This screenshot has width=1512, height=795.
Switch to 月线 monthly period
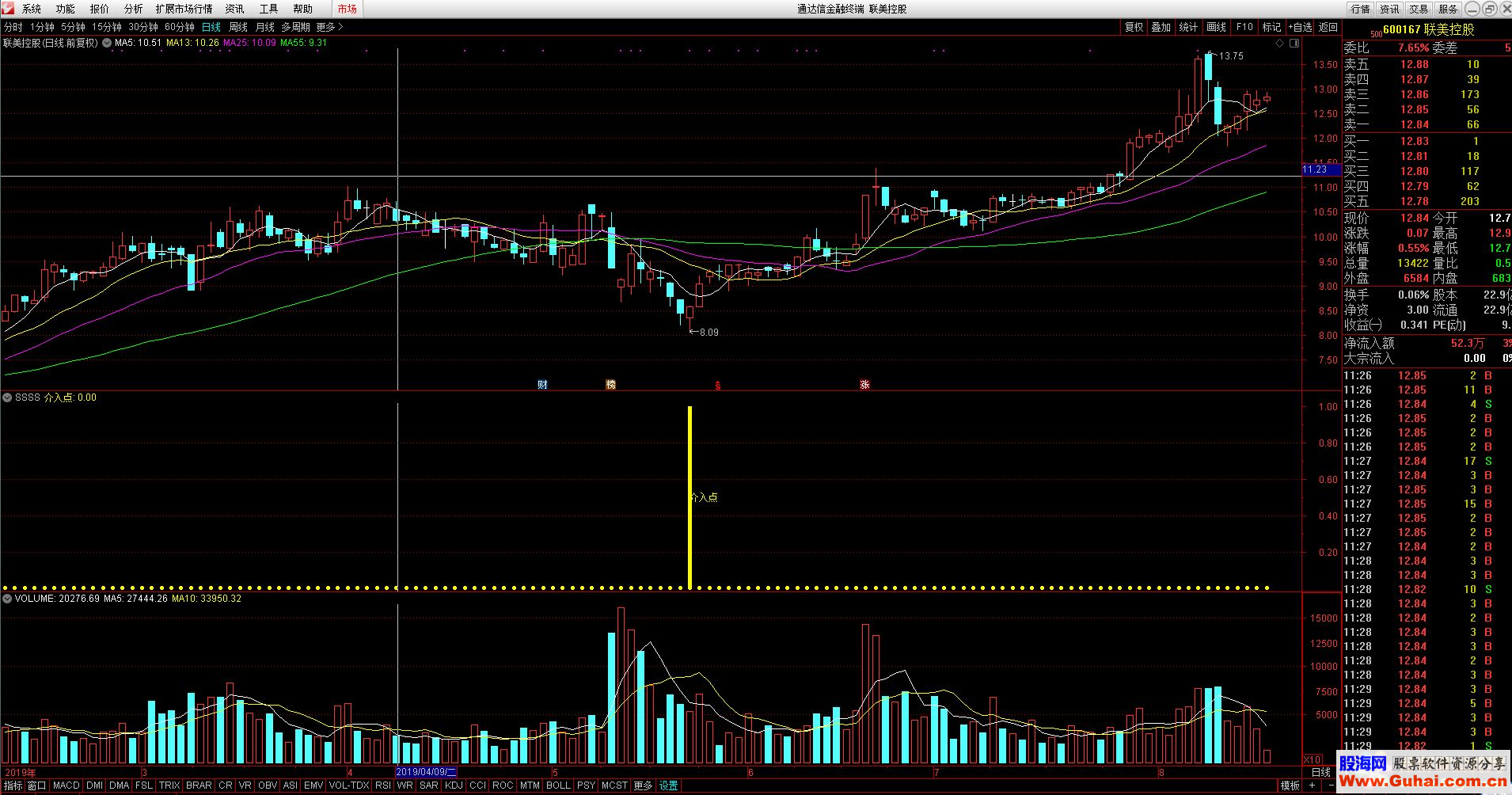[265, 27]
